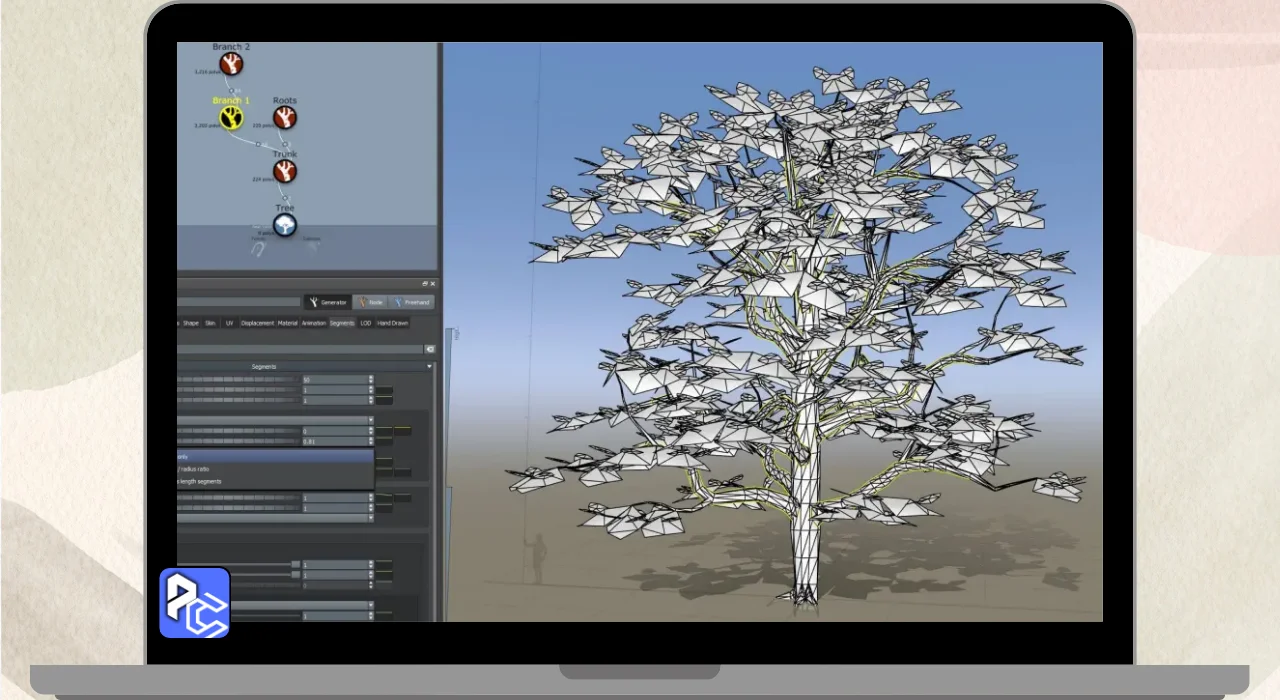The height and width of the screenshot is (700, 1280).
Task: Choose the 'radius ratio' dropdown option
Action: pos(275,469)
